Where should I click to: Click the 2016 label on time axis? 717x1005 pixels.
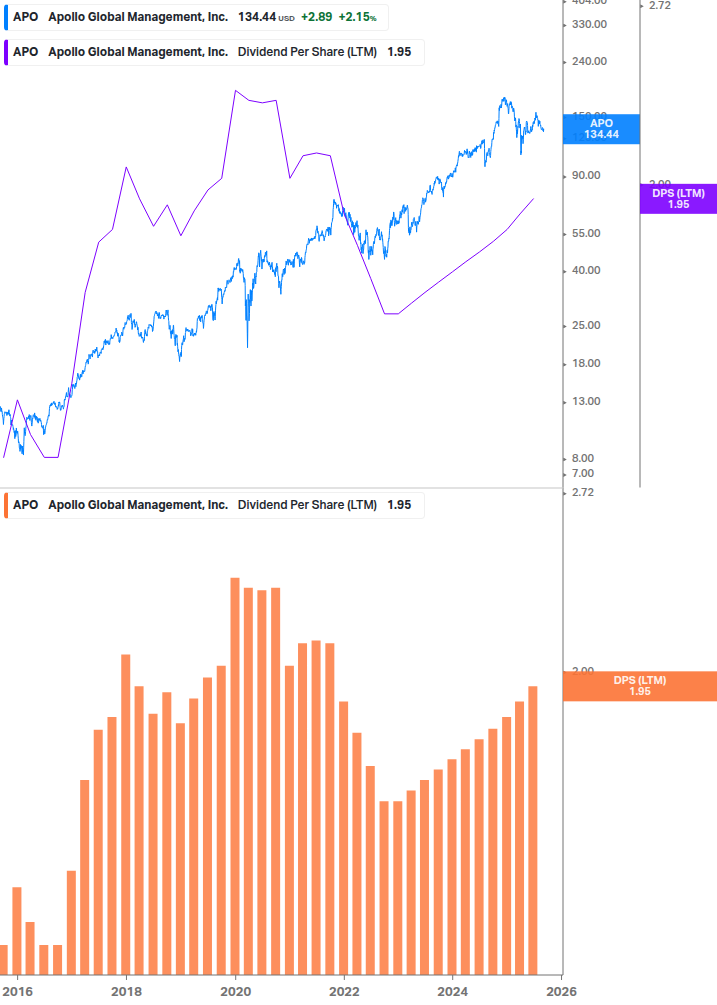point(17,992)
